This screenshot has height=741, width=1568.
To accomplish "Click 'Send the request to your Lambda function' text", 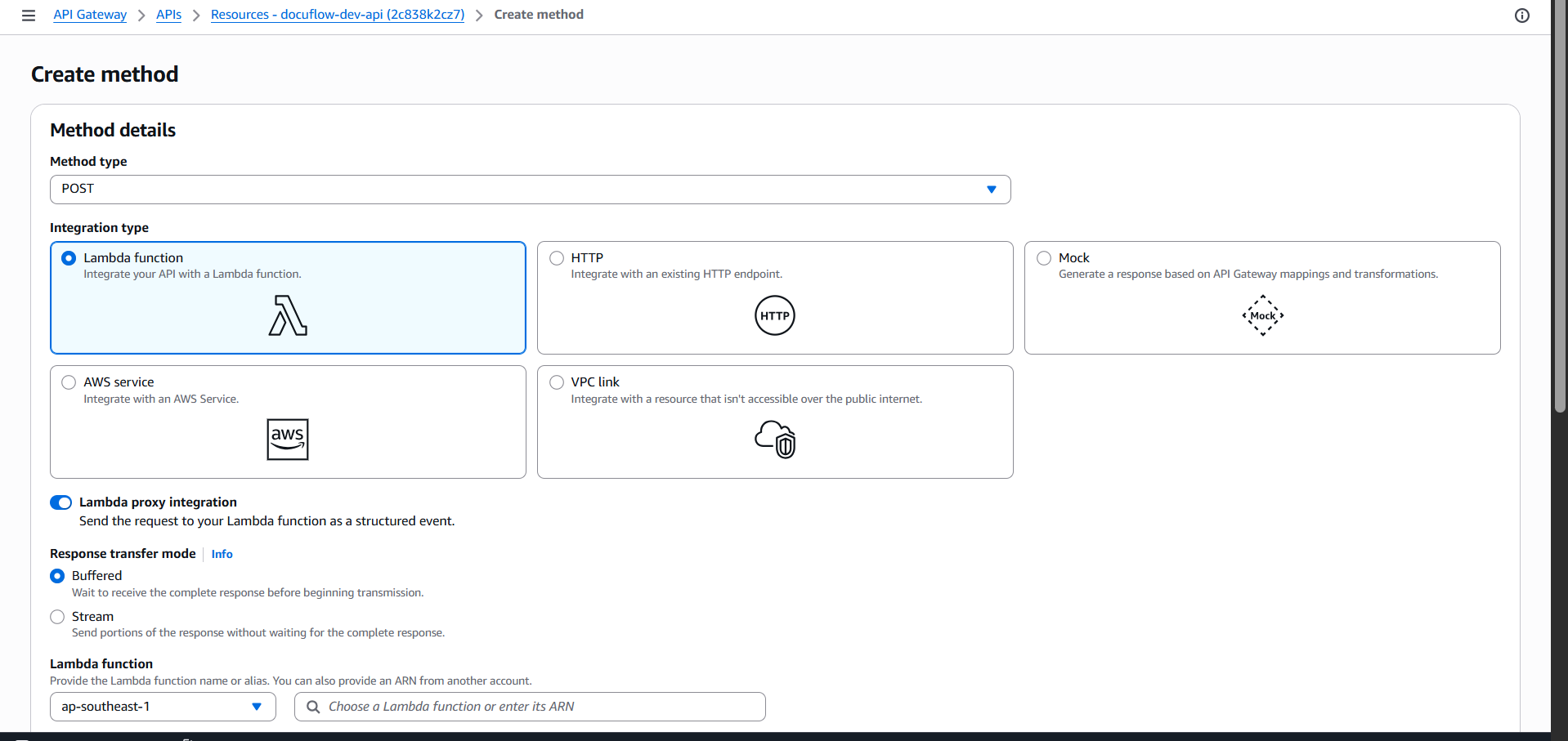I will pyautogui.click(x=267, y=521).
